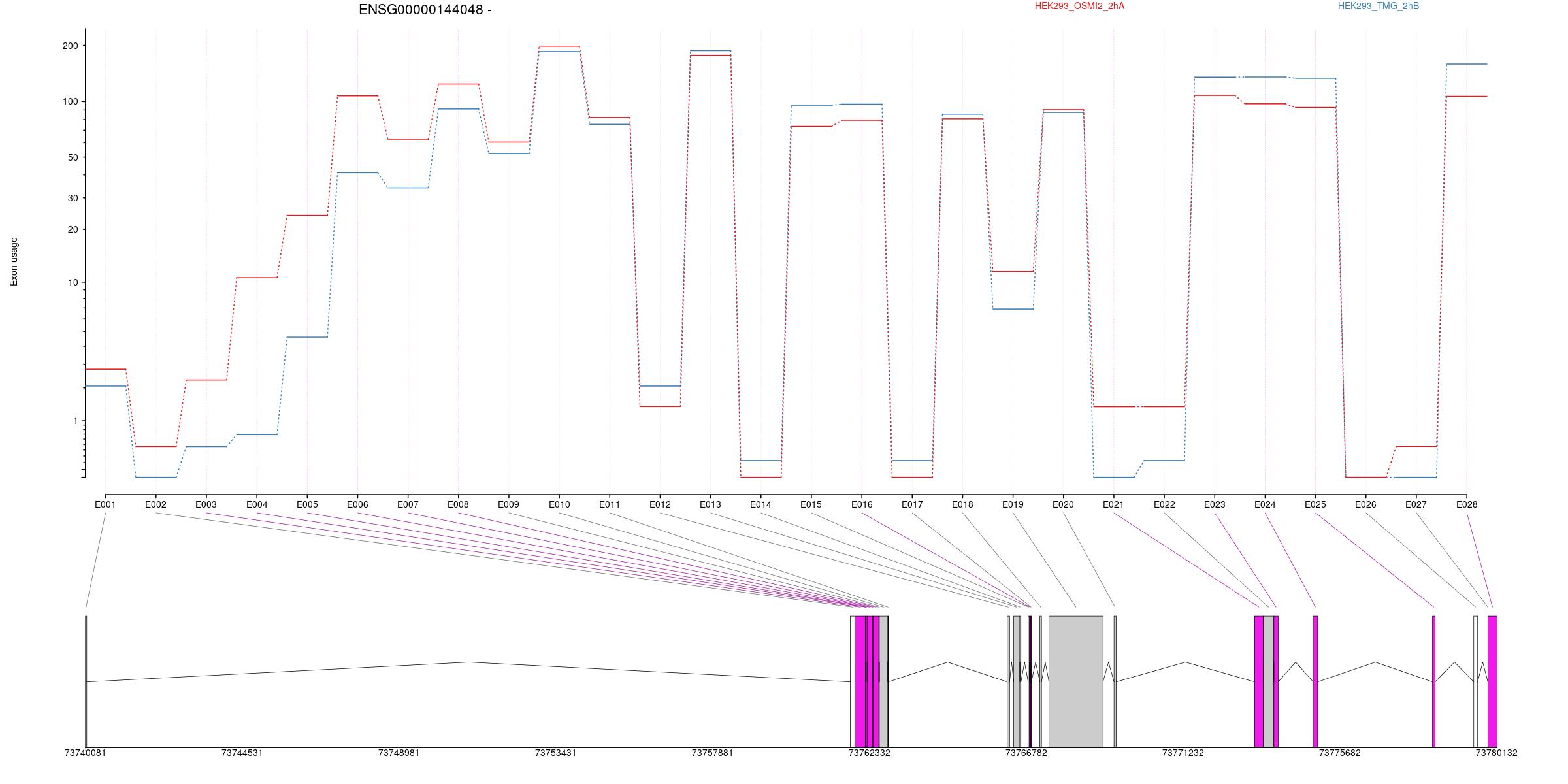Click the exon label E002
1568x784 pixels.
(155, 504)
